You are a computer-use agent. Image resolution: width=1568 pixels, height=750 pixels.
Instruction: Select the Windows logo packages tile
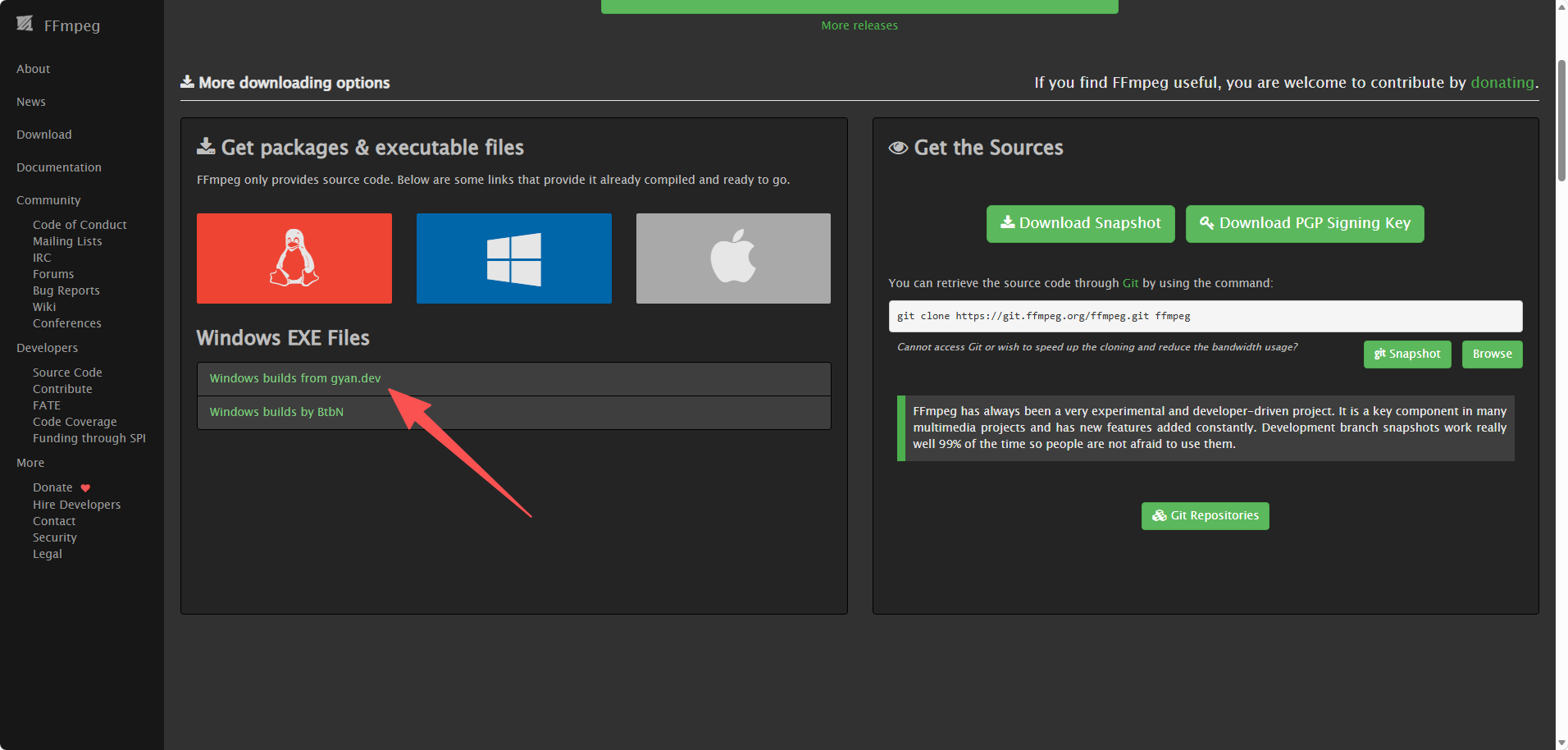coord(514,258)
